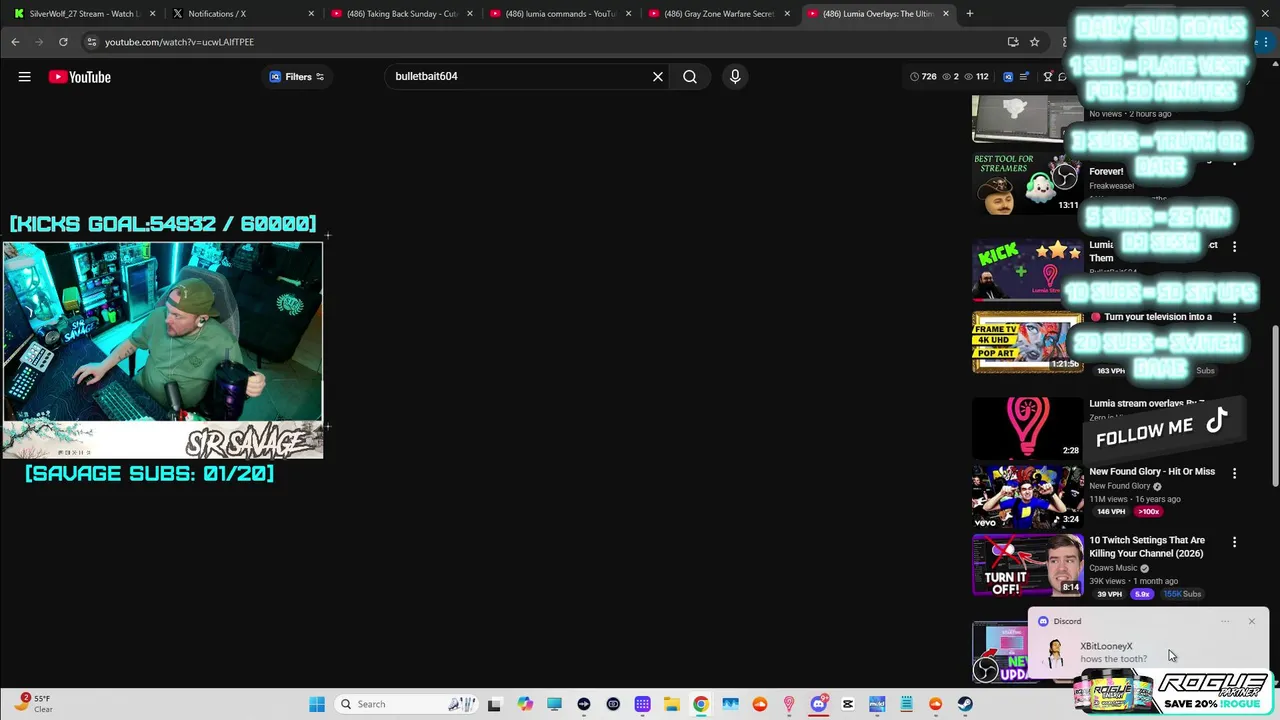Select the Lumia Overlays tab
Viewport: 1280px width, 720px height.
[878, 14]
